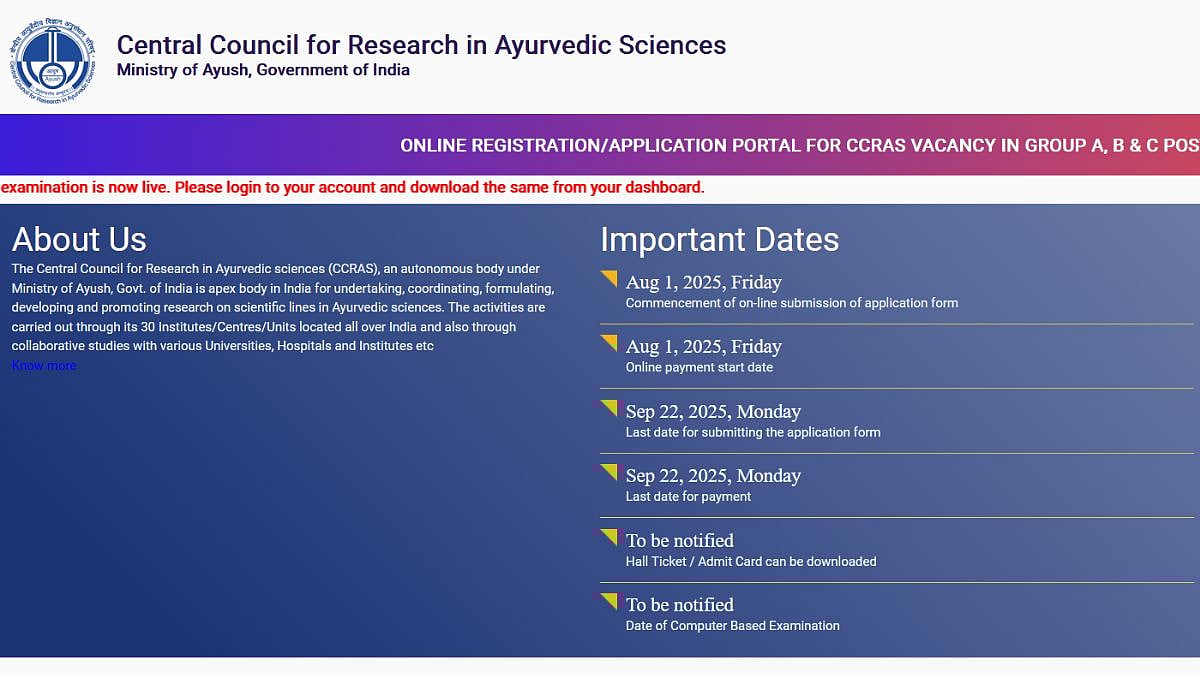
Task: Click 'Date of Computer Based Examination' label
Action: tap(732, 626)
